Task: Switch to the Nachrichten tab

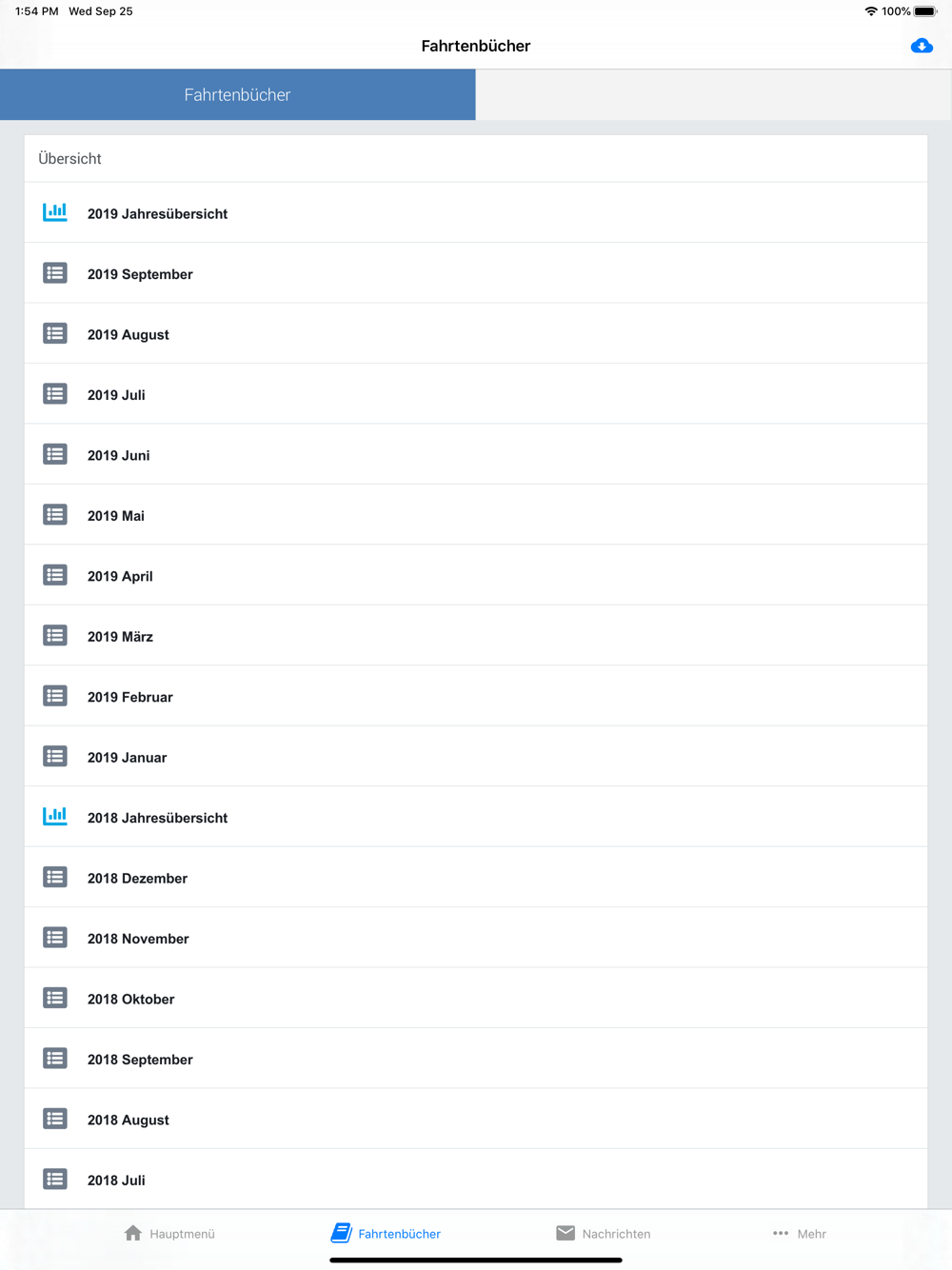Action: point(604,1233)
